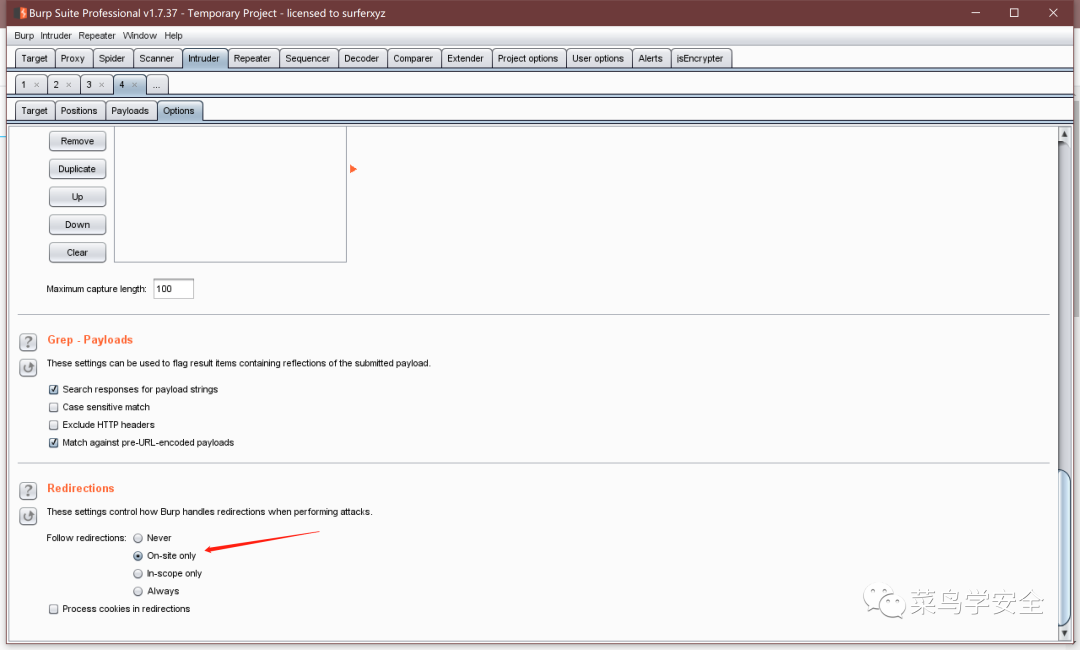Click the scrollbar up arrow

click(1064, 134)
